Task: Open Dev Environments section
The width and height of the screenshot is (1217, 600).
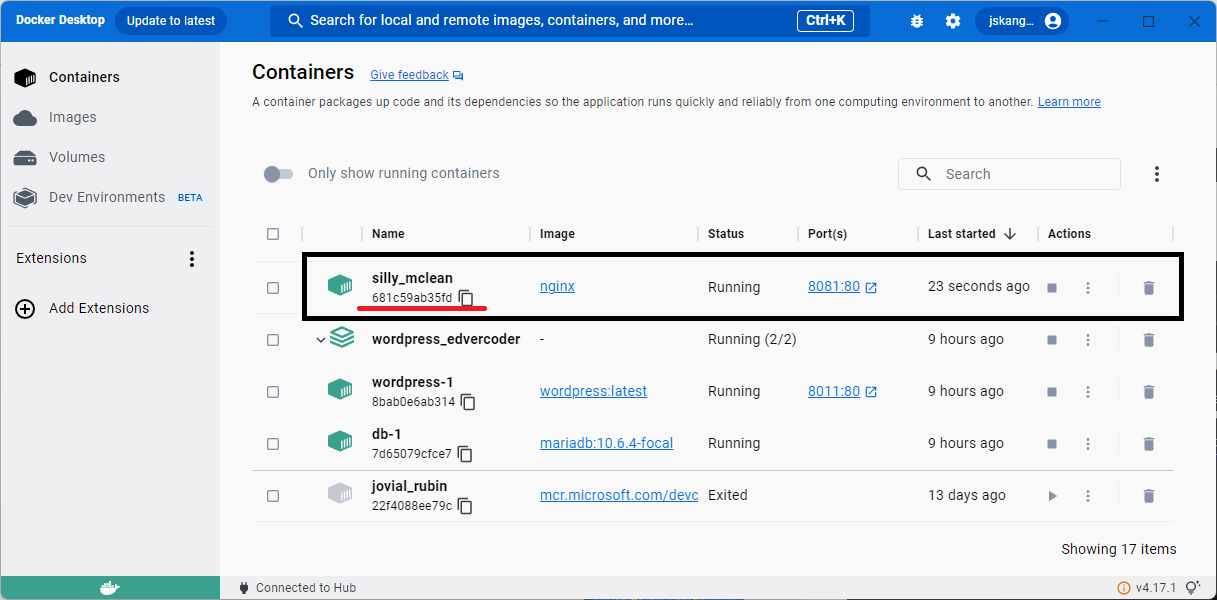Action: pyautogui.click(x=110, y=197)
